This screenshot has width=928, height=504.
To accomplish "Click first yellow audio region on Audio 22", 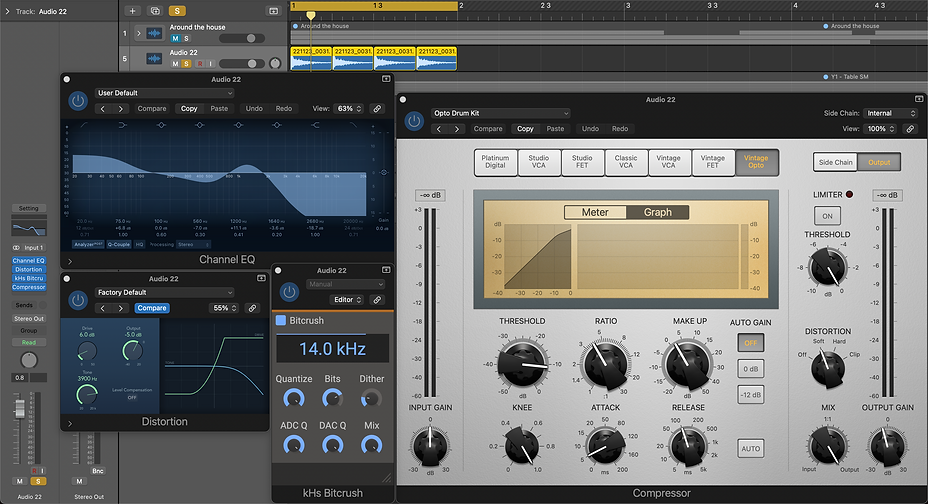I will [x=311, y=59].
